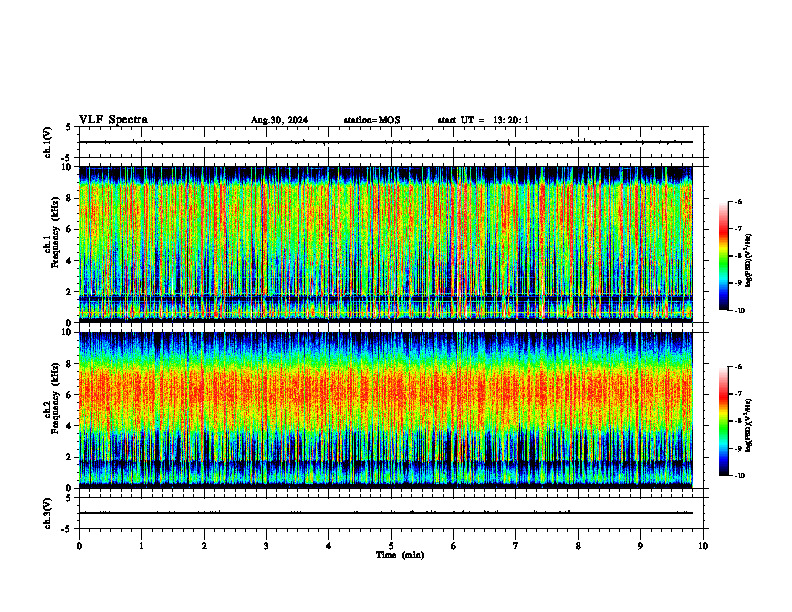792x612 pixels.
Task: Click the "start UT = 13:20:1" header text
Action: pos(483,120)
